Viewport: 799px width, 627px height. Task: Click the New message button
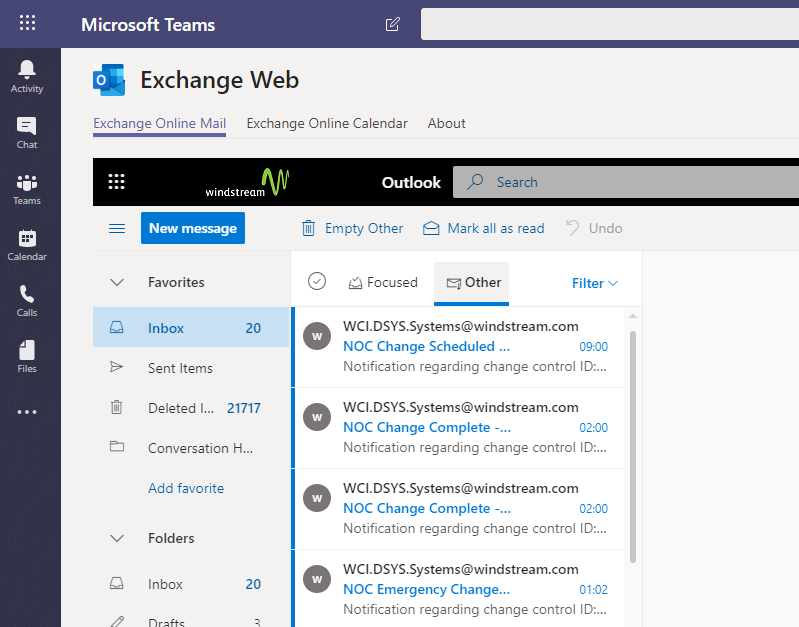[193, 228]
